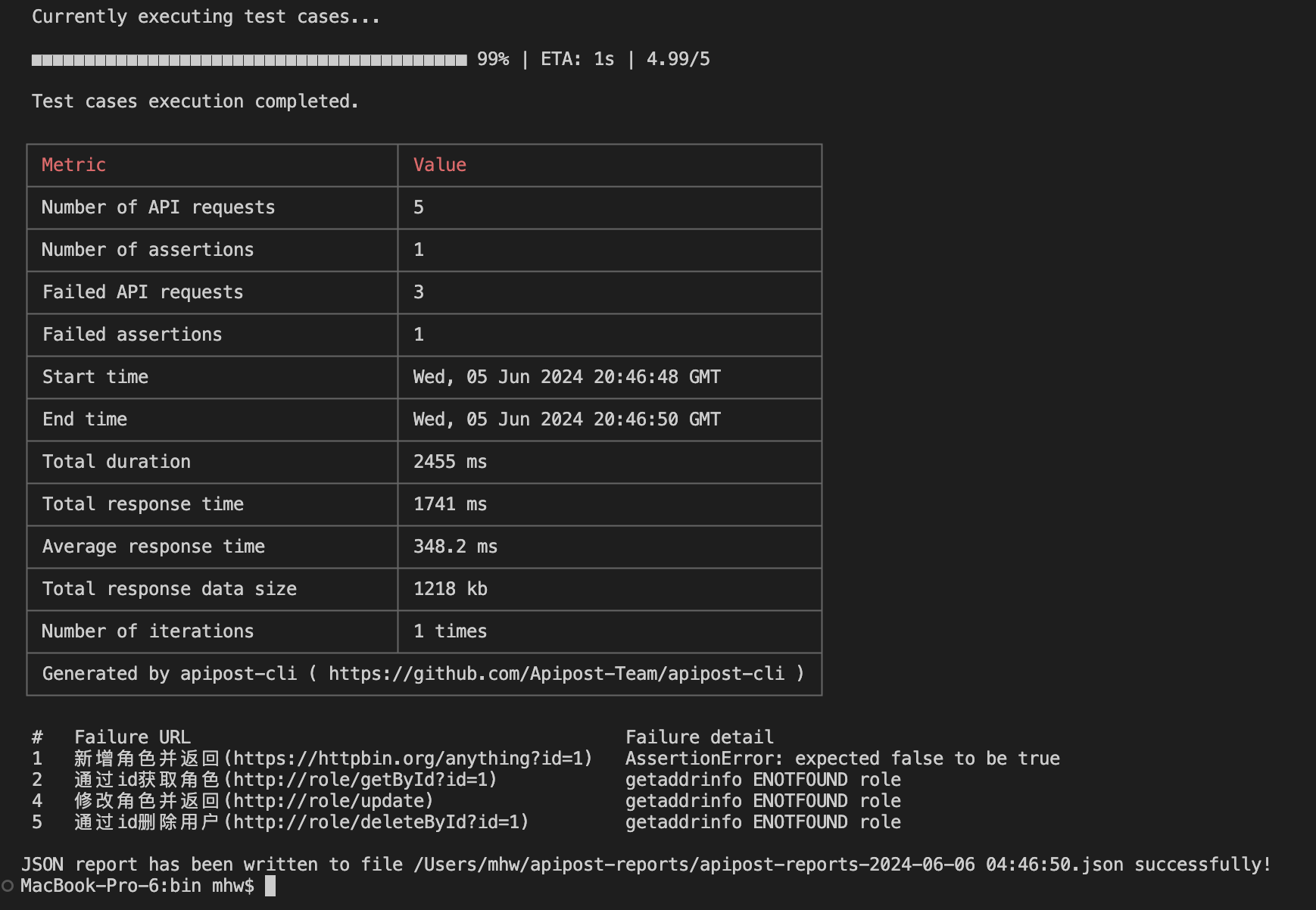Screen dimensions: 1316x910
Task: Click the '1 times' value
Action: (450, 631)
